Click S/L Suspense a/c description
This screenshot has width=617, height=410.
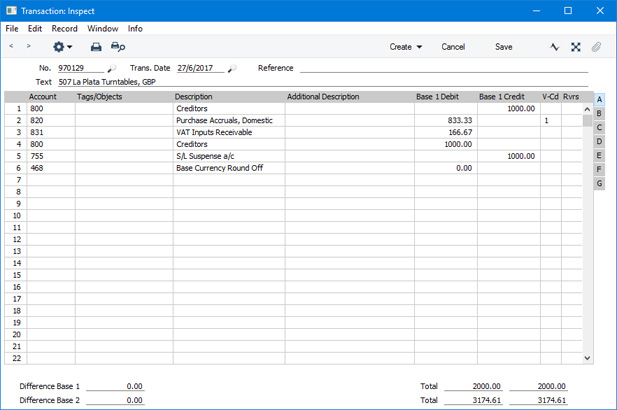(205, 156)
